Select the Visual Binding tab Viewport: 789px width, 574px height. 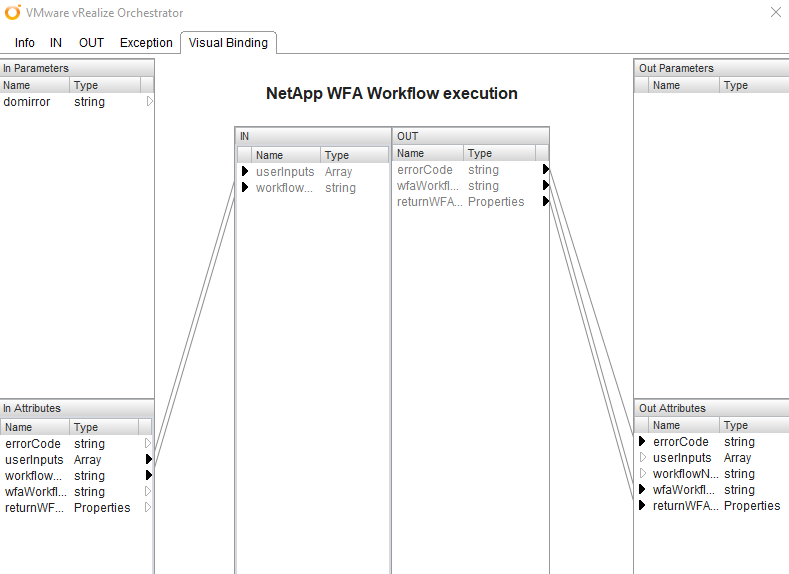[x=228, y=43]
